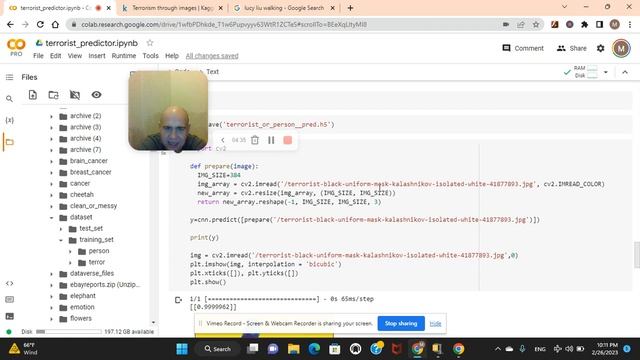
Task: Pause the Vimeo recording
Action: pyautogui.click(x=271, y=140)
